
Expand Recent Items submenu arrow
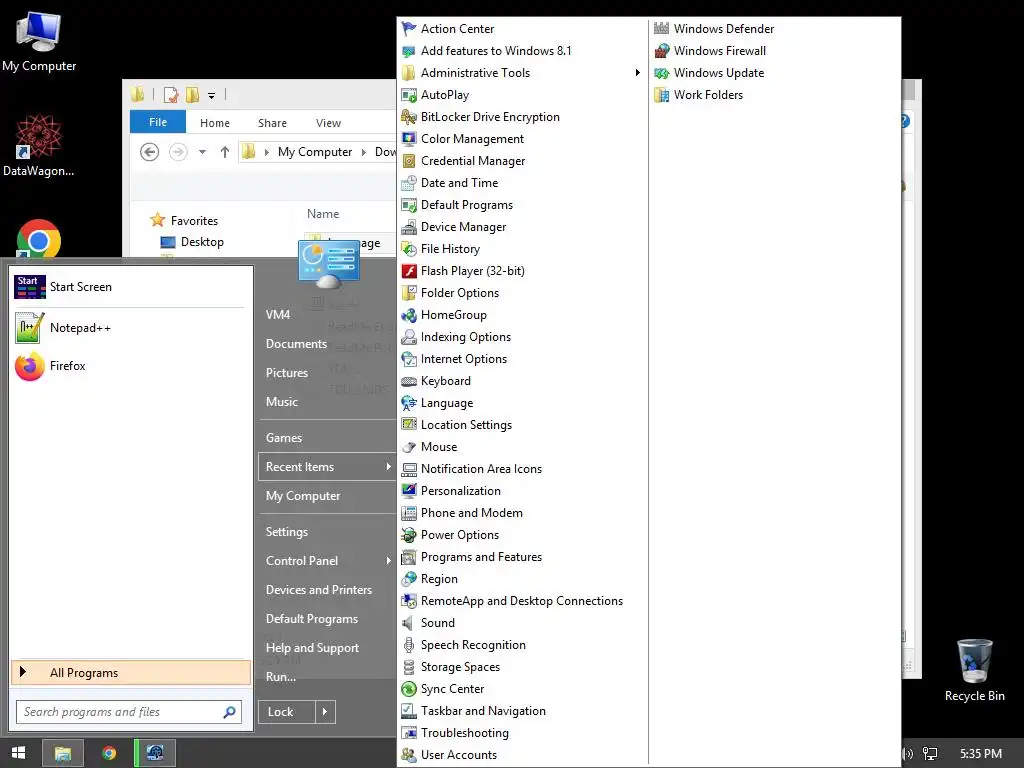point(388,466)
